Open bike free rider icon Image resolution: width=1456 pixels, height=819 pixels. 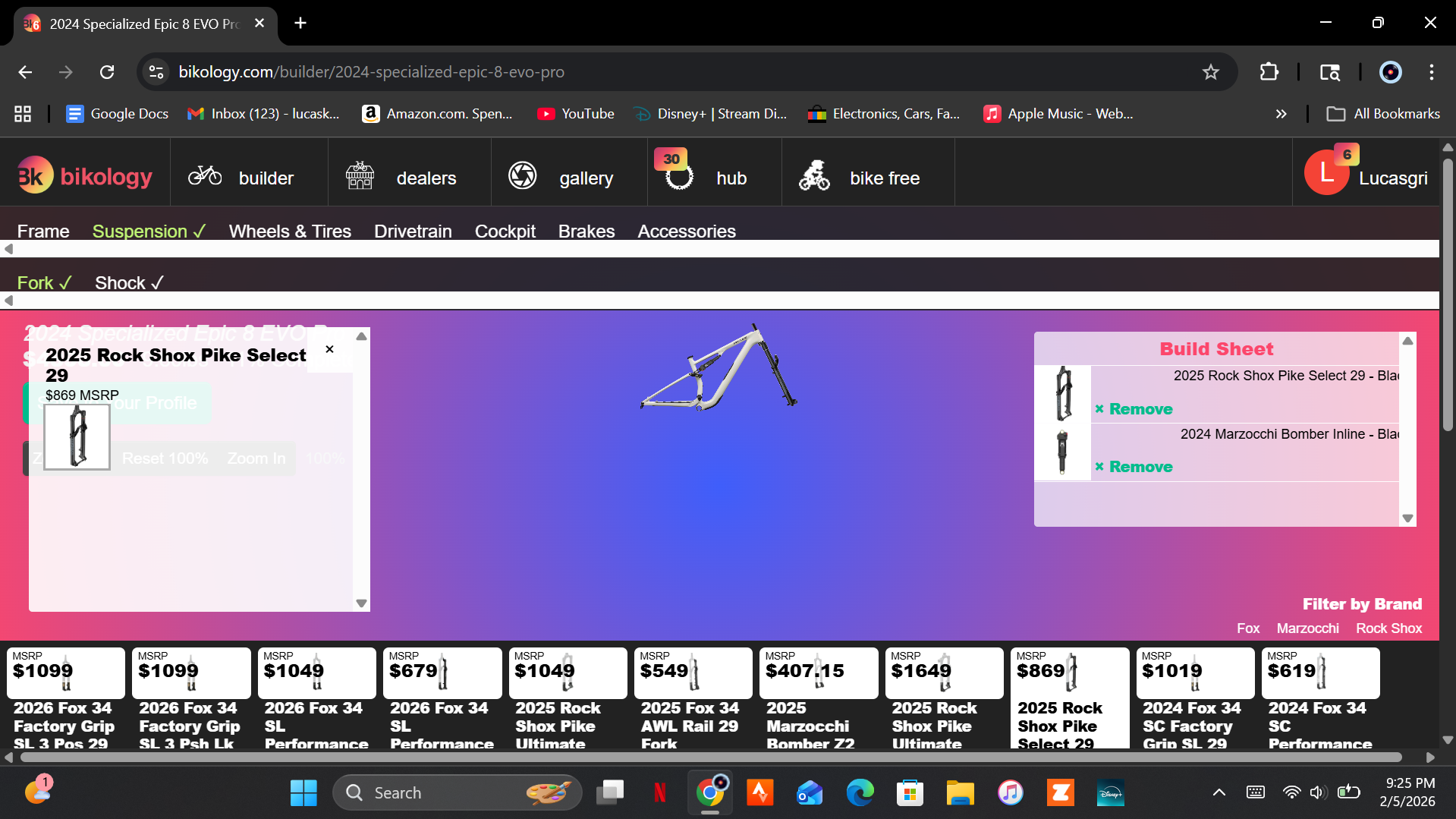pos(814,175)
